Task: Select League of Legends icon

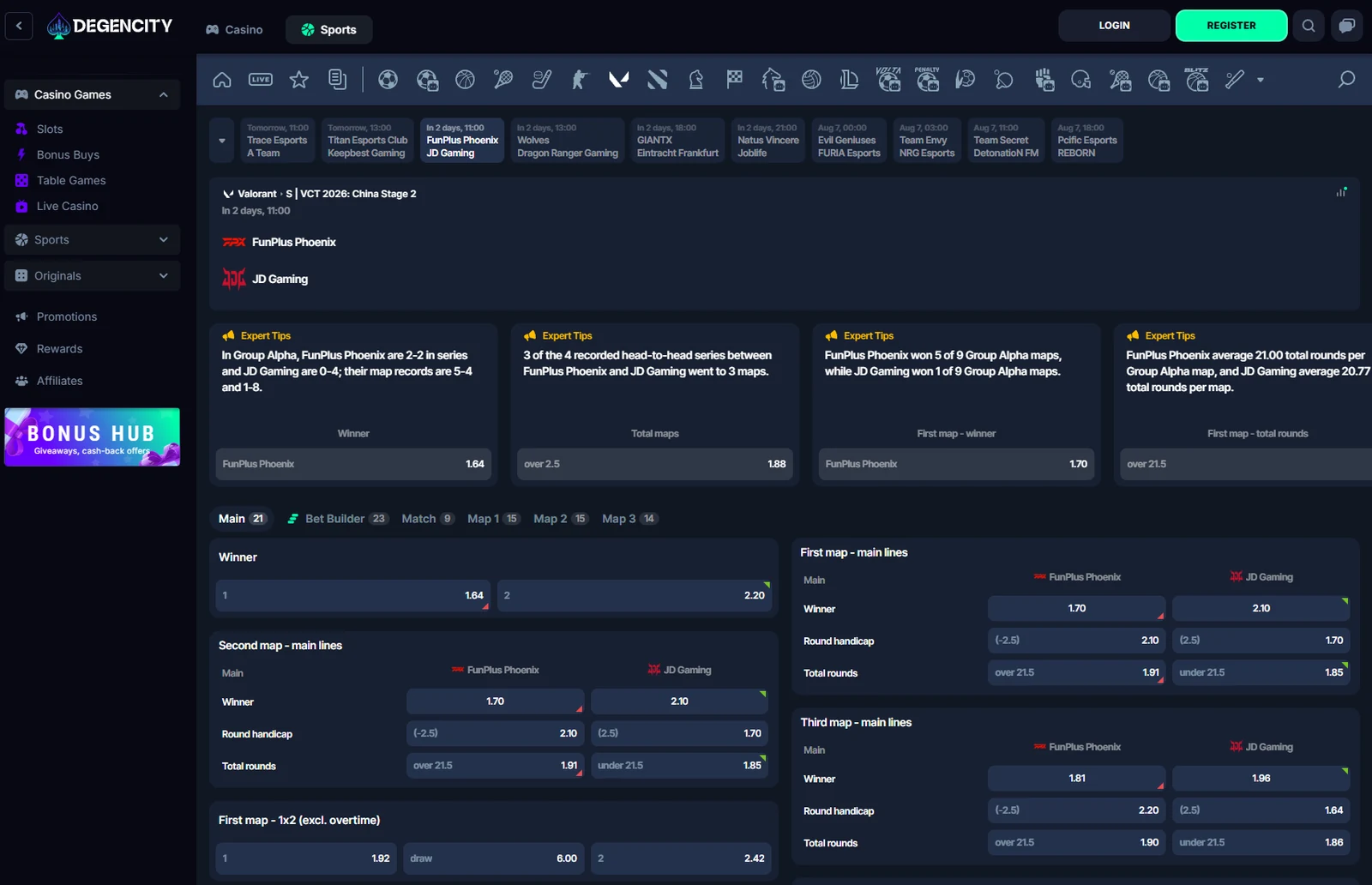Action: [x=850, y=80]
